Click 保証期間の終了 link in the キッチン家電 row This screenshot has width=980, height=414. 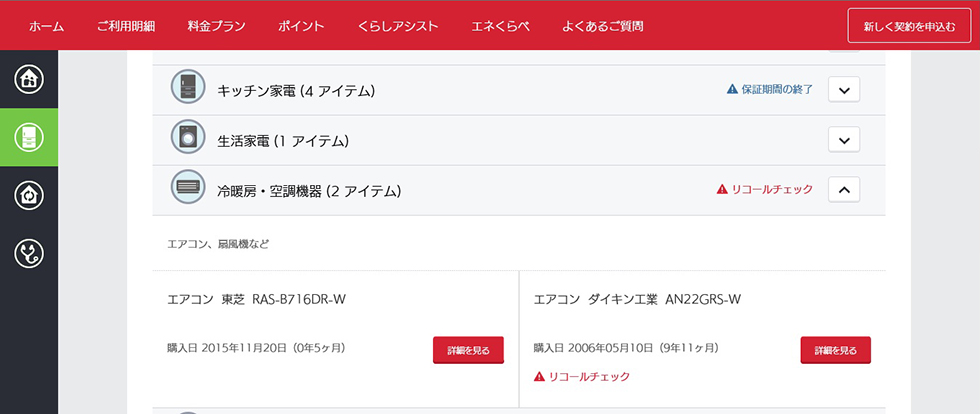[777, 89]
